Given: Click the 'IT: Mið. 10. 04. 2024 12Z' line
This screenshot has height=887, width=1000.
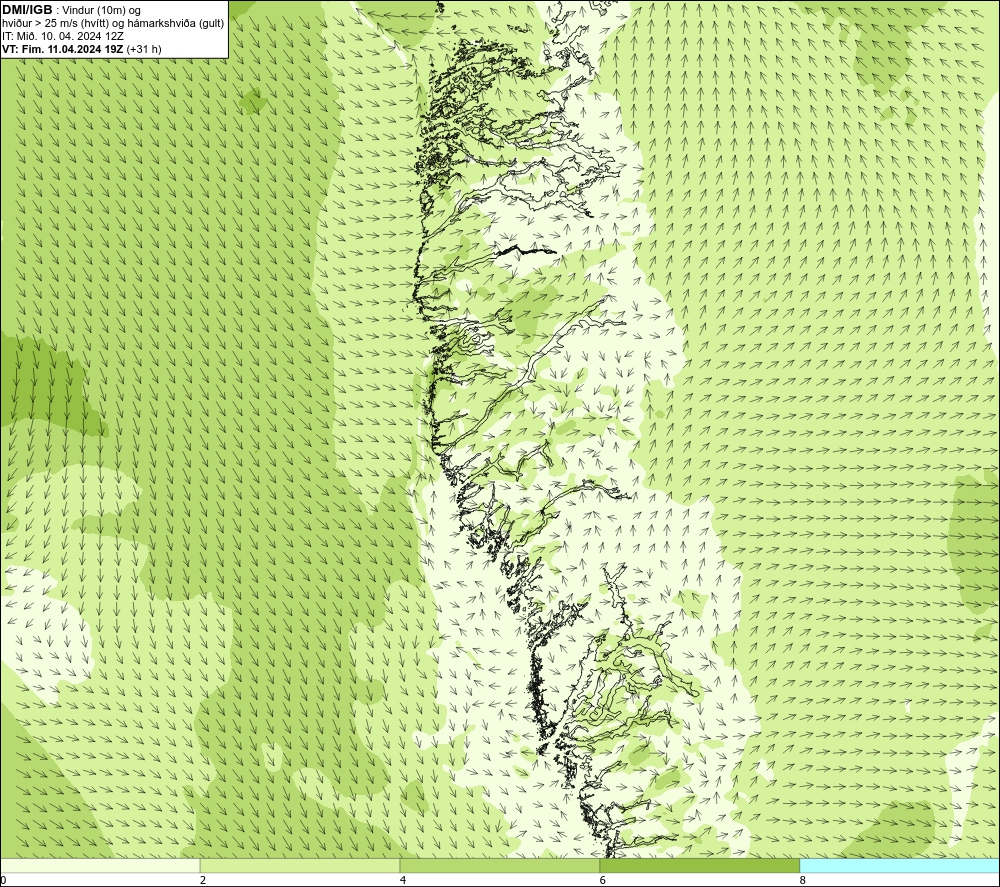Looking at the screenshot, I should click(x=62, y=36).
